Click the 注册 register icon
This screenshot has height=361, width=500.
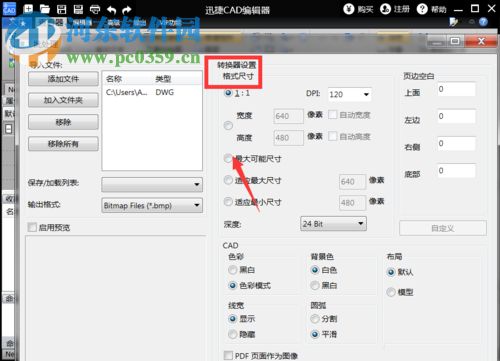tap(385, 9)
